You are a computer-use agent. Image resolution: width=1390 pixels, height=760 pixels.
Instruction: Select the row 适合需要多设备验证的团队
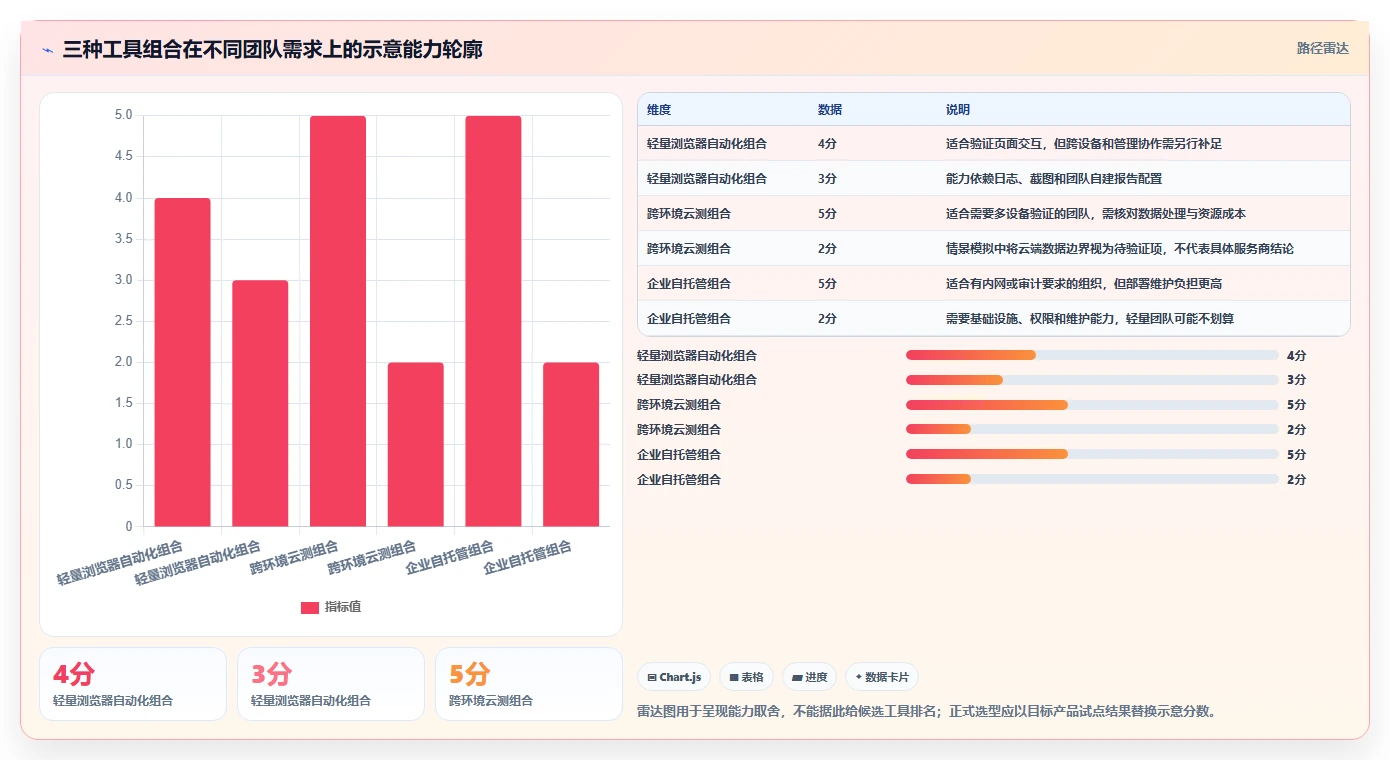point(993,213)
